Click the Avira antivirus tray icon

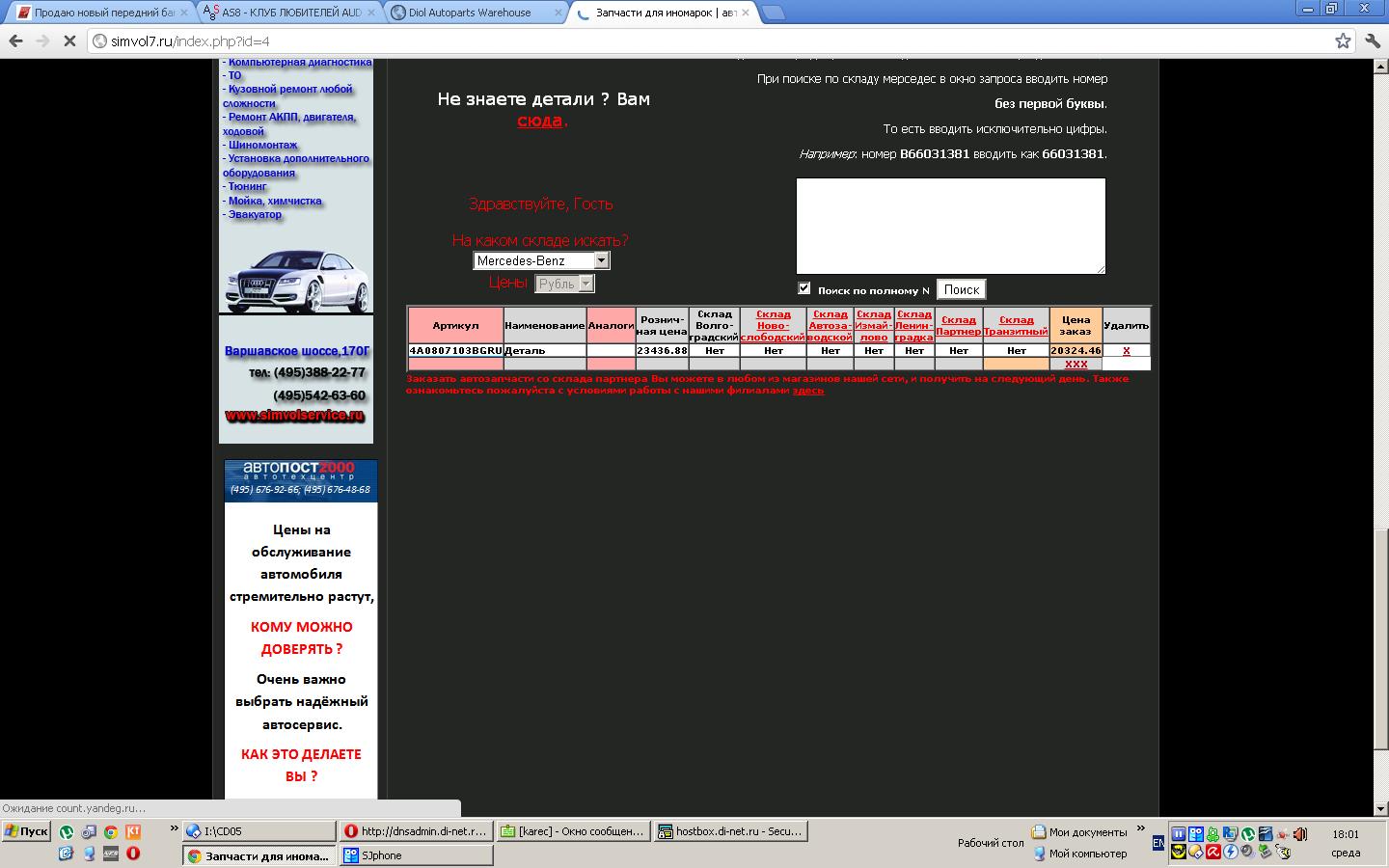pos(1213,852)
